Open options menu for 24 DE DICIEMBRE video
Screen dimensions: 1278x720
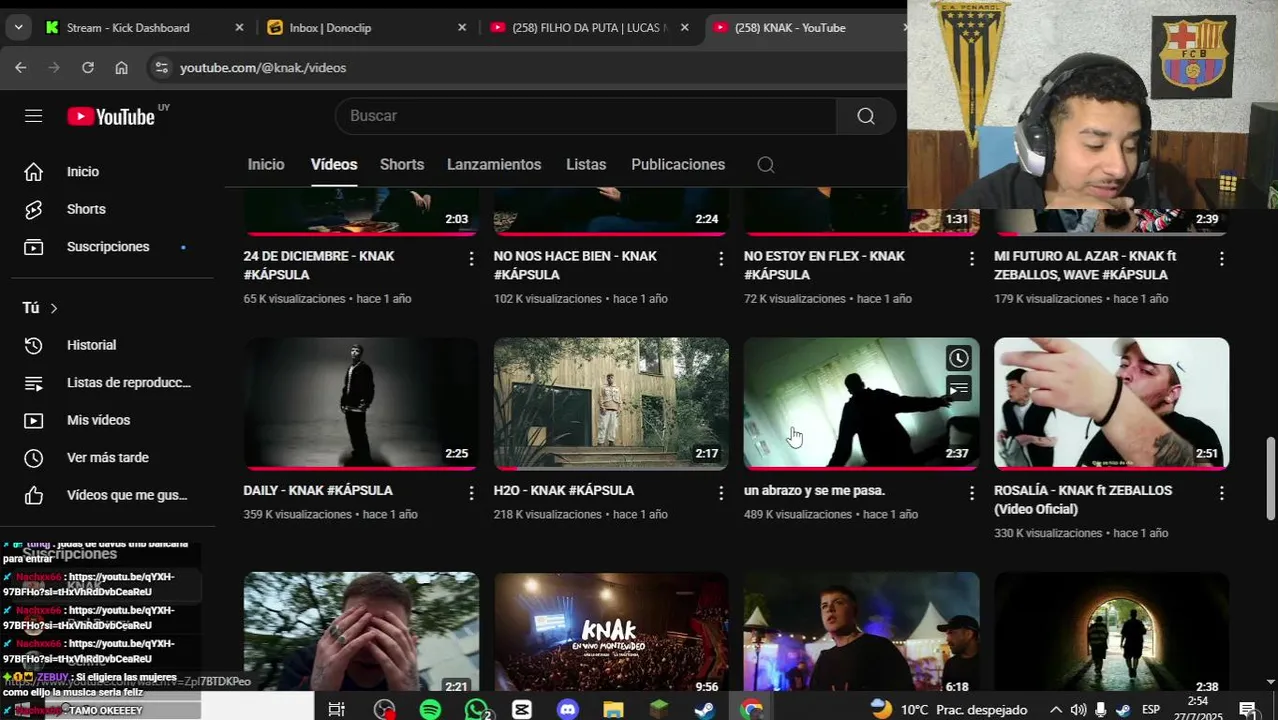click(471, 259)
